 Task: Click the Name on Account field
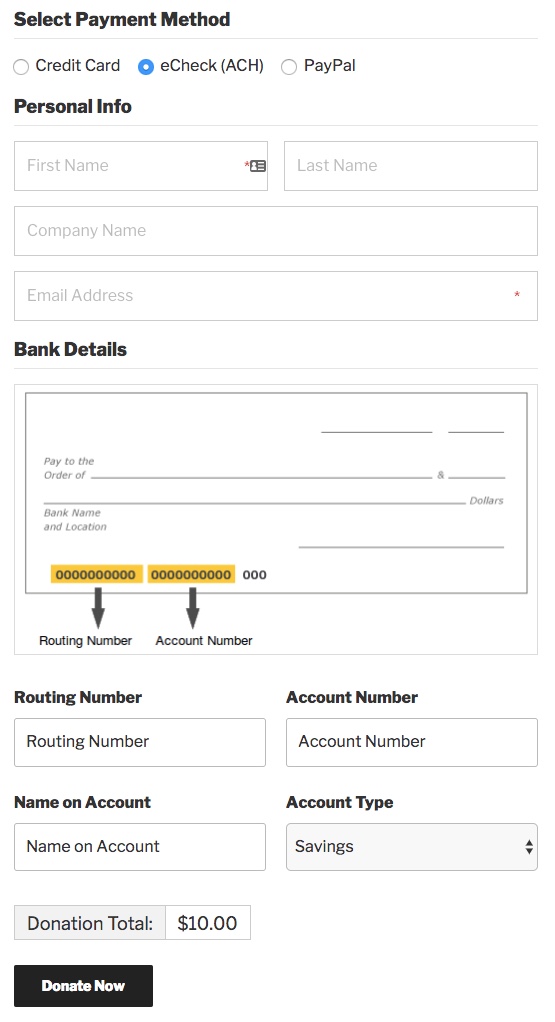tap(140, 847)
